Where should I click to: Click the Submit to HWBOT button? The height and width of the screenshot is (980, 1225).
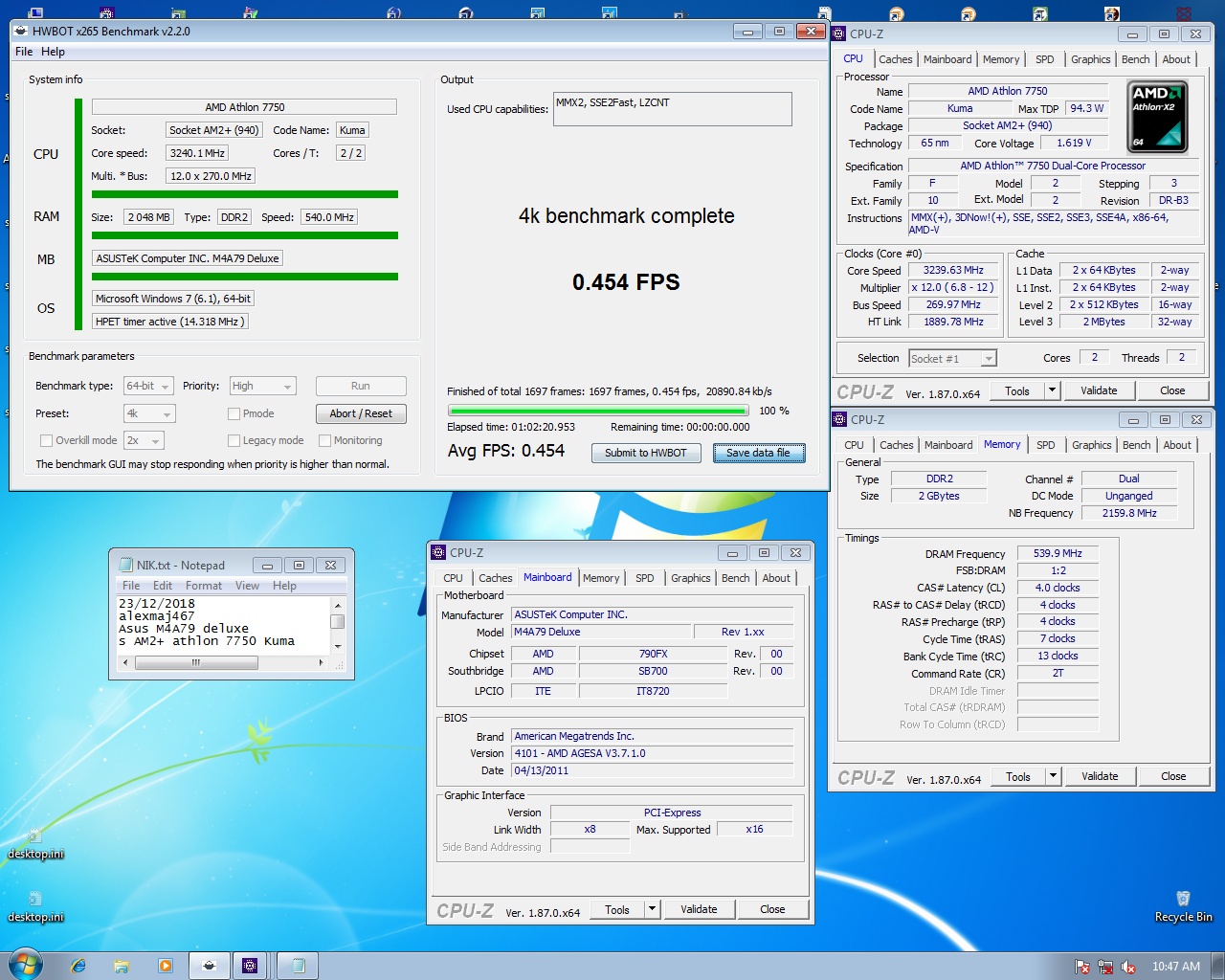coord(646,453)
